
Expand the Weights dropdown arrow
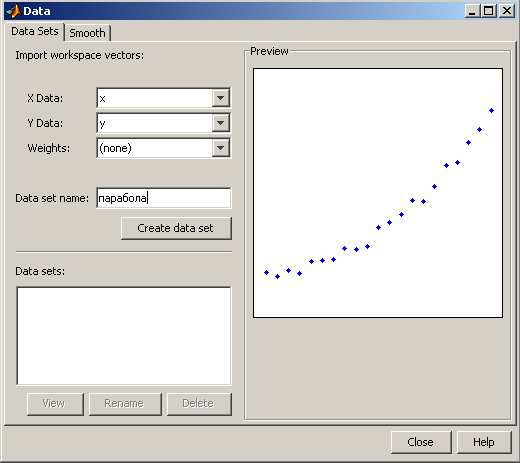coord(220,148)
